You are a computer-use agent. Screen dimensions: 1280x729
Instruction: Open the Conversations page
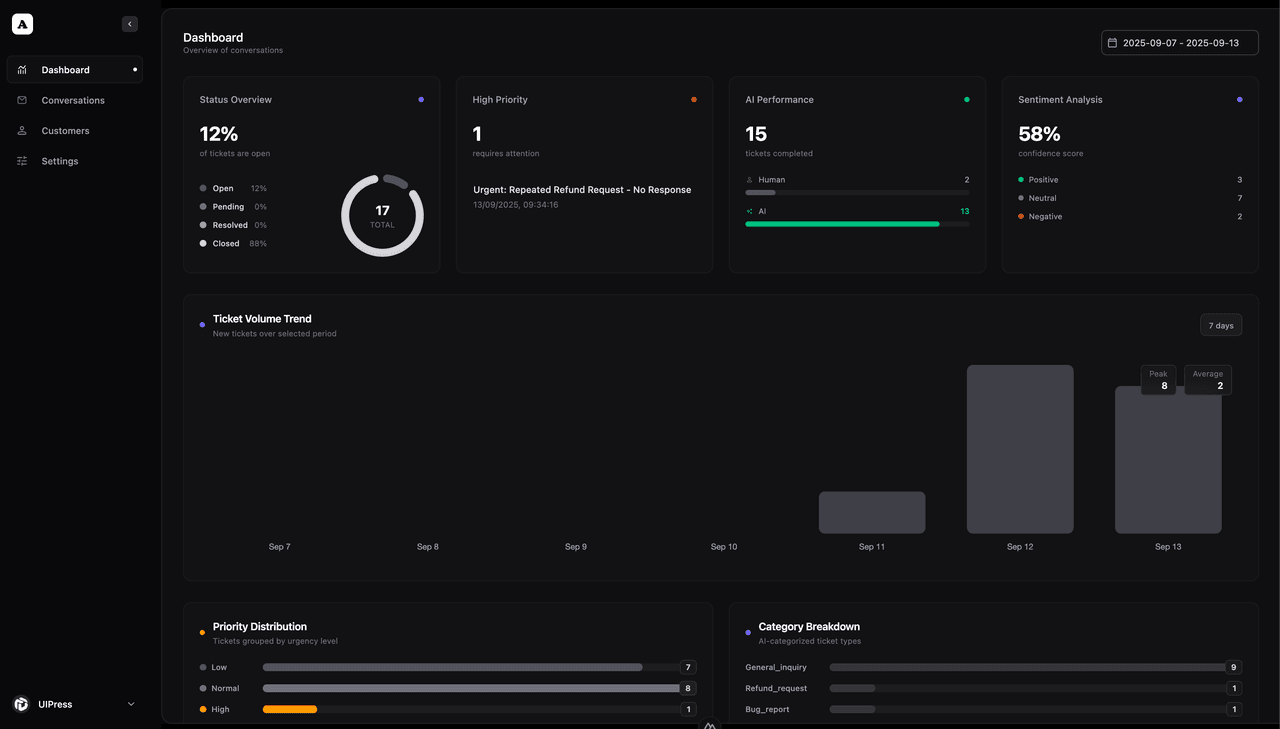coord(75,100)
